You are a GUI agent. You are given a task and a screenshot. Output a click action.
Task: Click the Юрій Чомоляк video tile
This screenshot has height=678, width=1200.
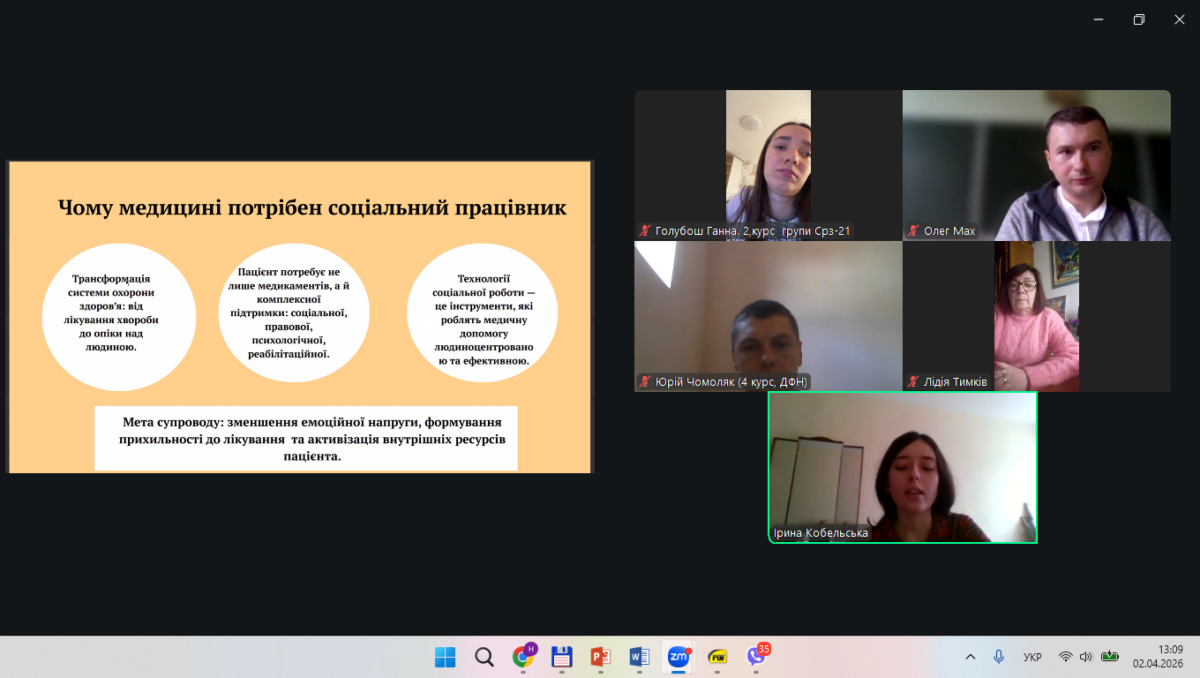[768, 315]
